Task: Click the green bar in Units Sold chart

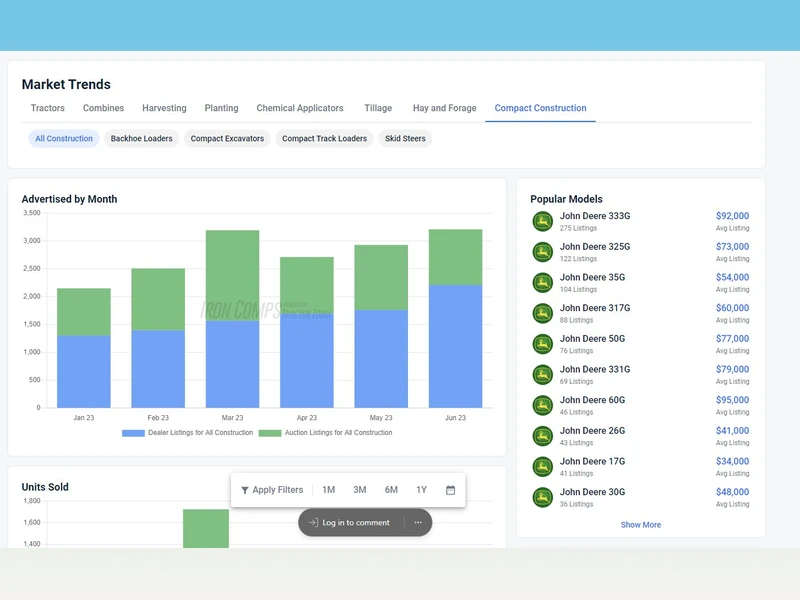Action: pyautogui.click(x=206, y=529)
